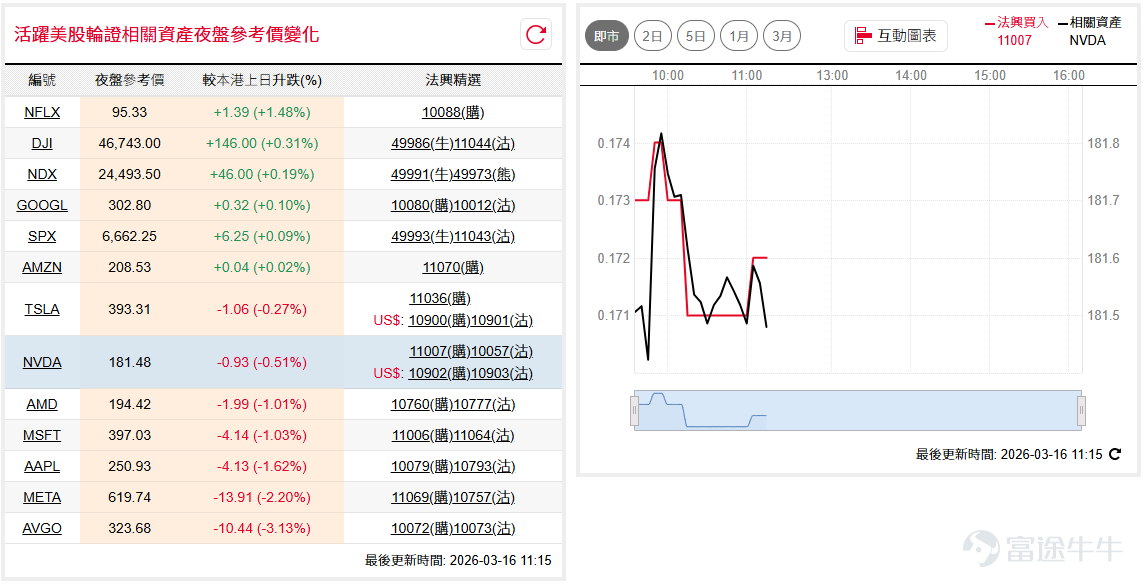Open the MSFT underlying link
This screenshot has width=1143, height=585.
pyautogui.click(x=42, y=435)
